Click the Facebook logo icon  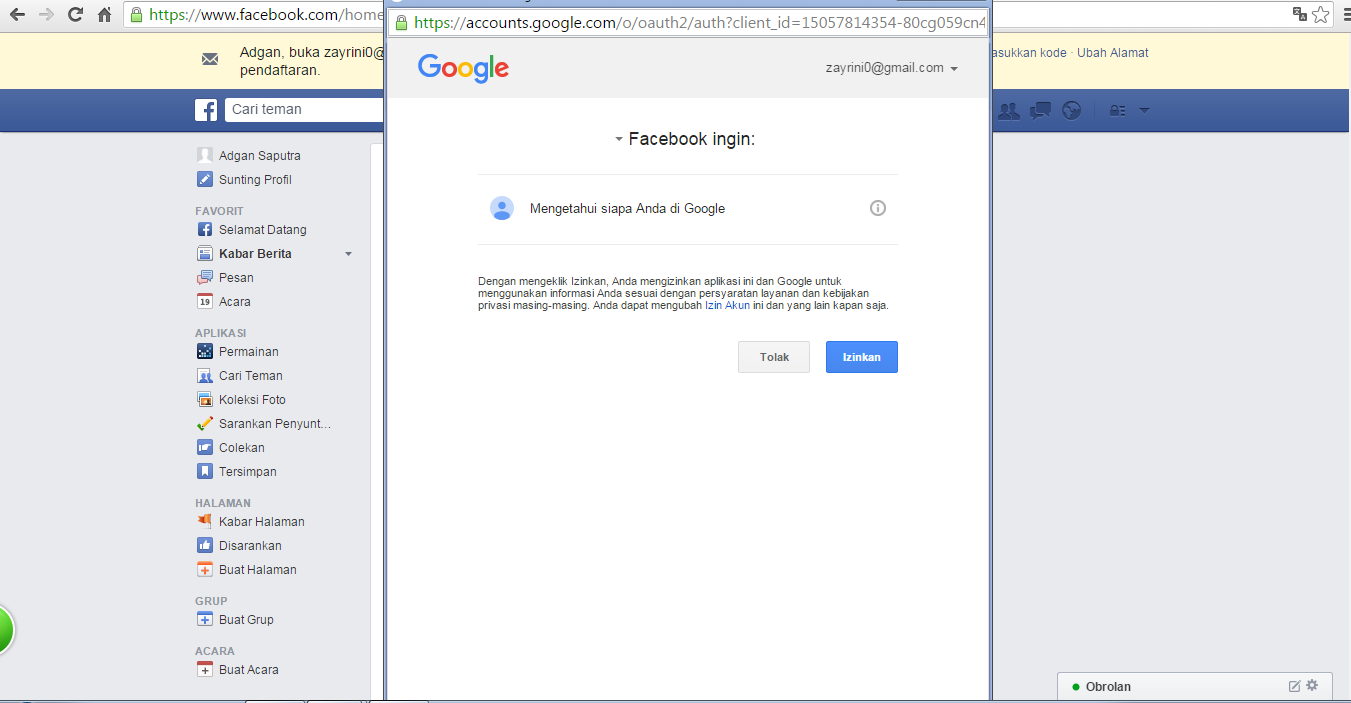click(x=206, y=110)
